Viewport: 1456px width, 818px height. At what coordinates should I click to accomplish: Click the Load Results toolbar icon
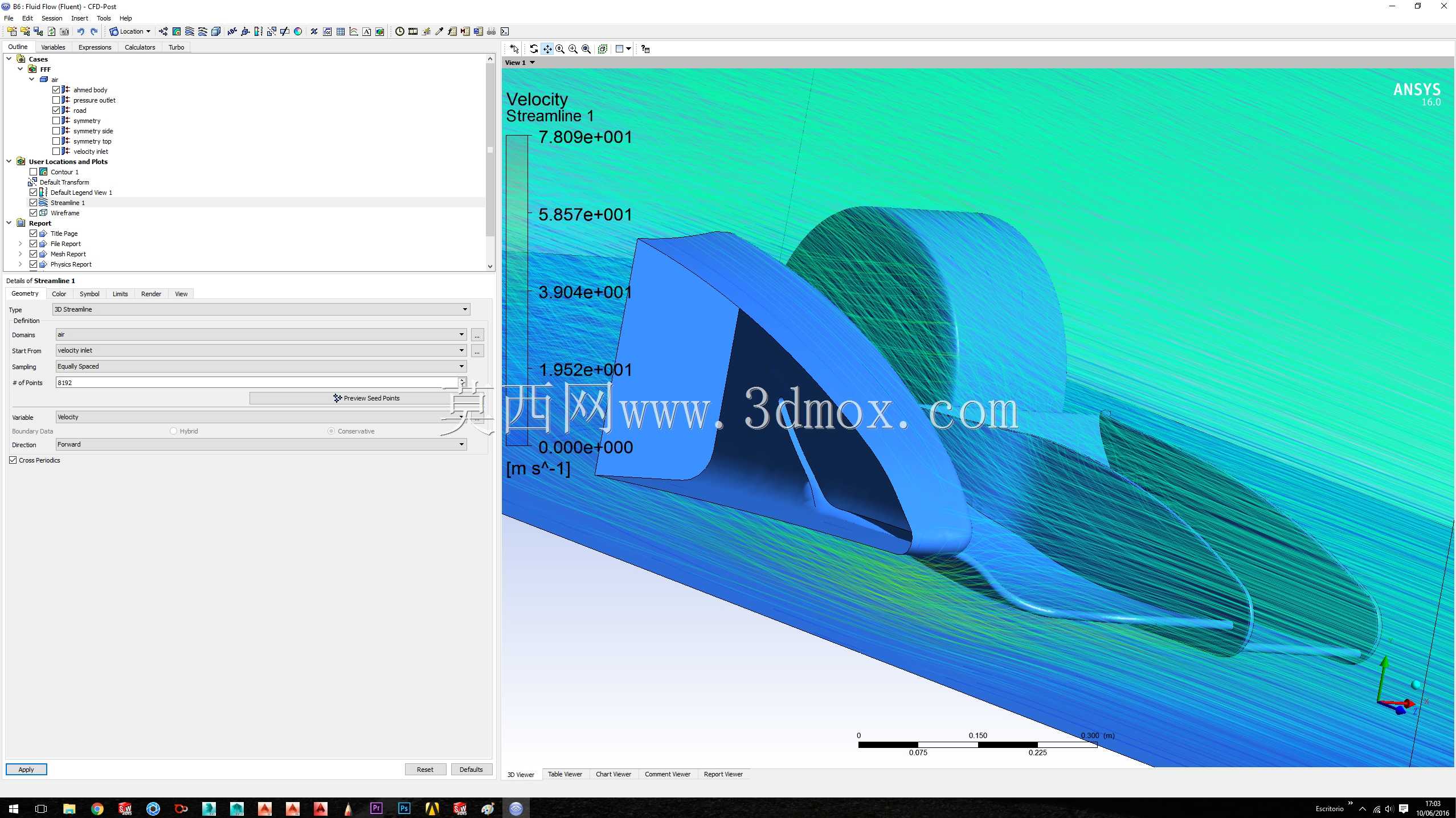[x=12, y=31]
